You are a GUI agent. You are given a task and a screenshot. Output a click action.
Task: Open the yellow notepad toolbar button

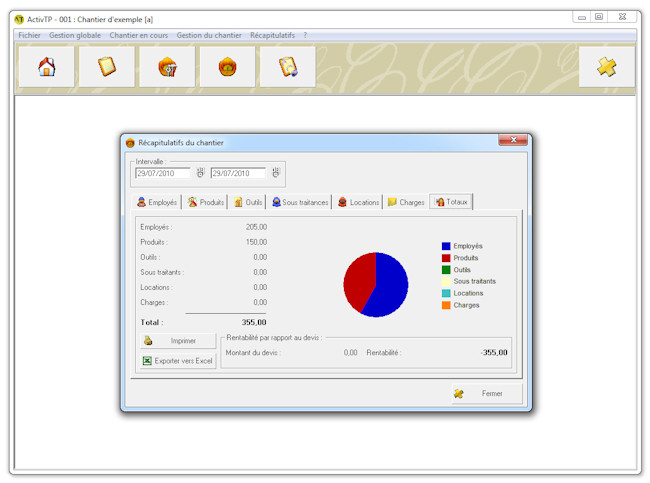(x=107, y=67)
